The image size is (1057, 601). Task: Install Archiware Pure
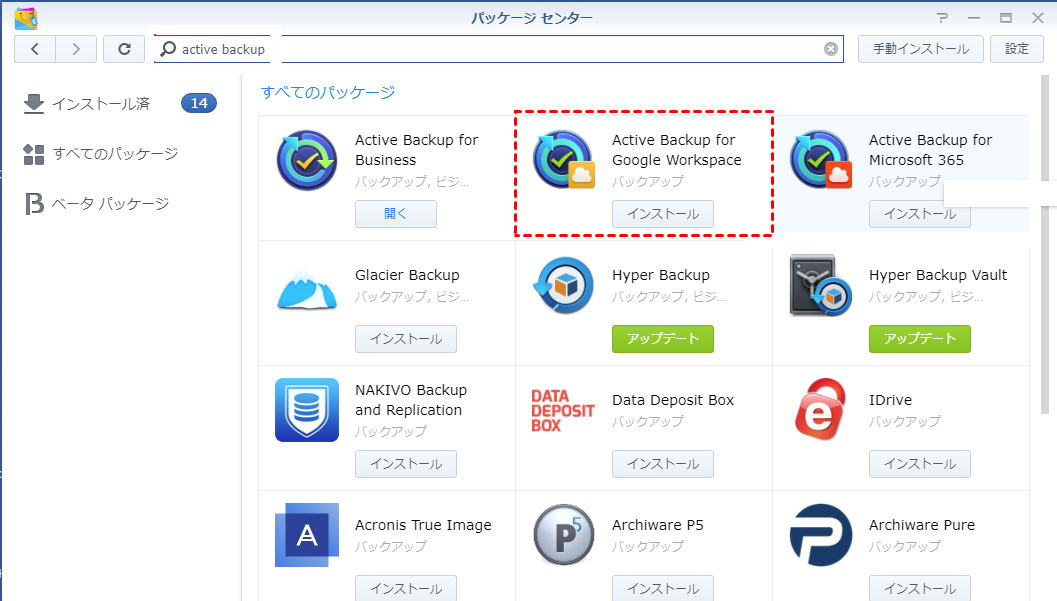pos(919,588)
